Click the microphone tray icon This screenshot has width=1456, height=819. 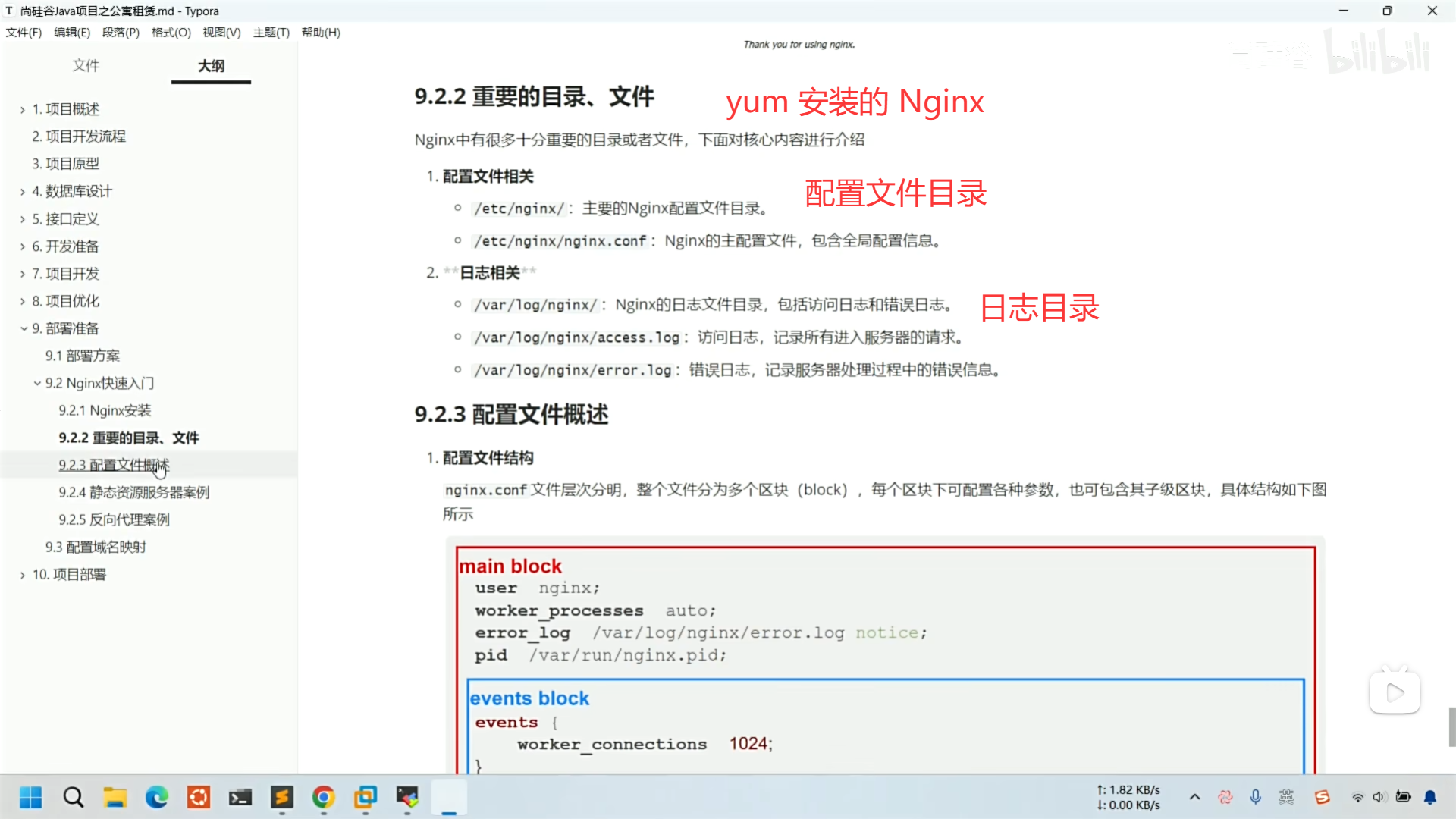point(1256,797)
